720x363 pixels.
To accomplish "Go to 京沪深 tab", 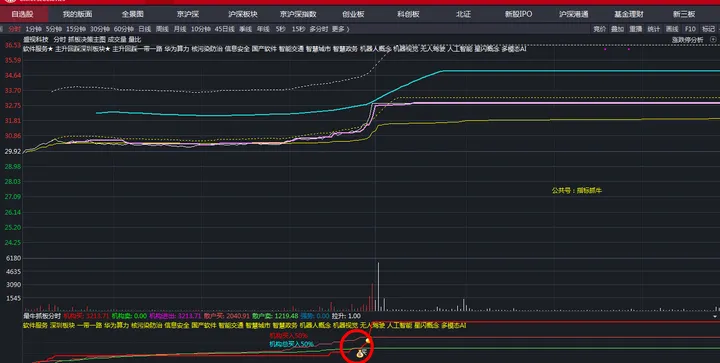I will pyautogui.click(x=188, y=14).
